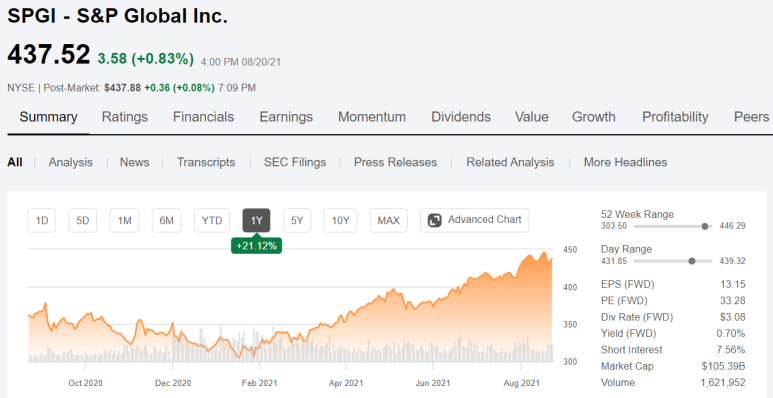Open the Momentum tab
The height and width of the screenshot is (398, 773).
tap(372, 117)
